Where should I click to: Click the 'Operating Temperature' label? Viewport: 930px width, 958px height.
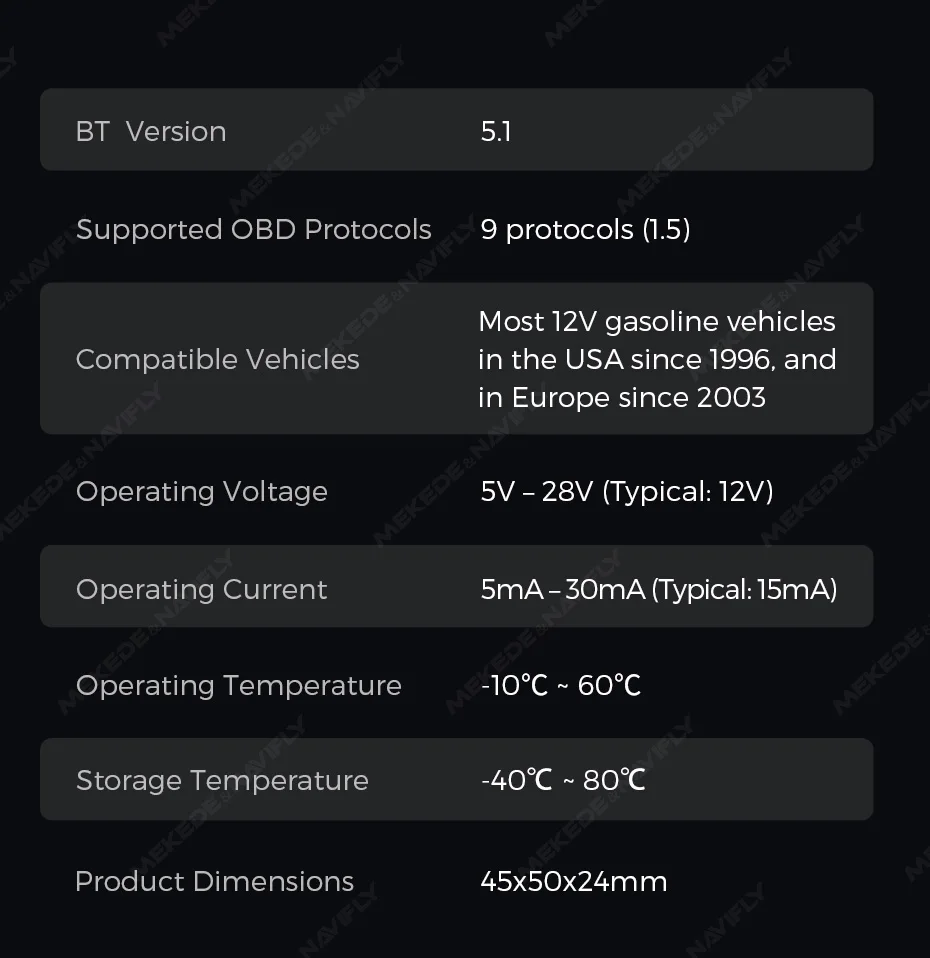point(239,685)
